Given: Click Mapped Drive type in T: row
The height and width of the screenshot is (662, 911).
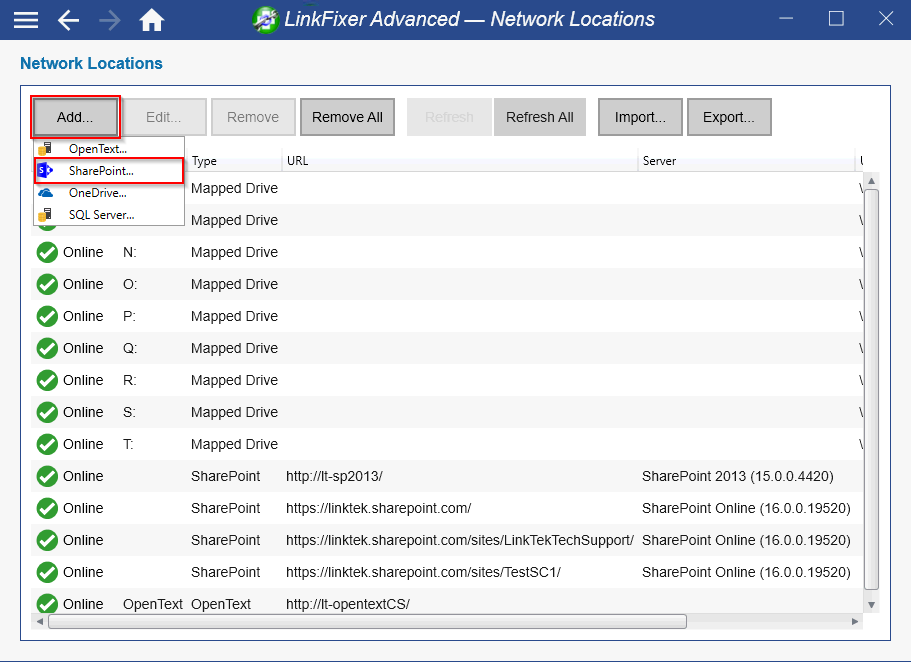Looking at the screenshot, I should tap(234, 444).
